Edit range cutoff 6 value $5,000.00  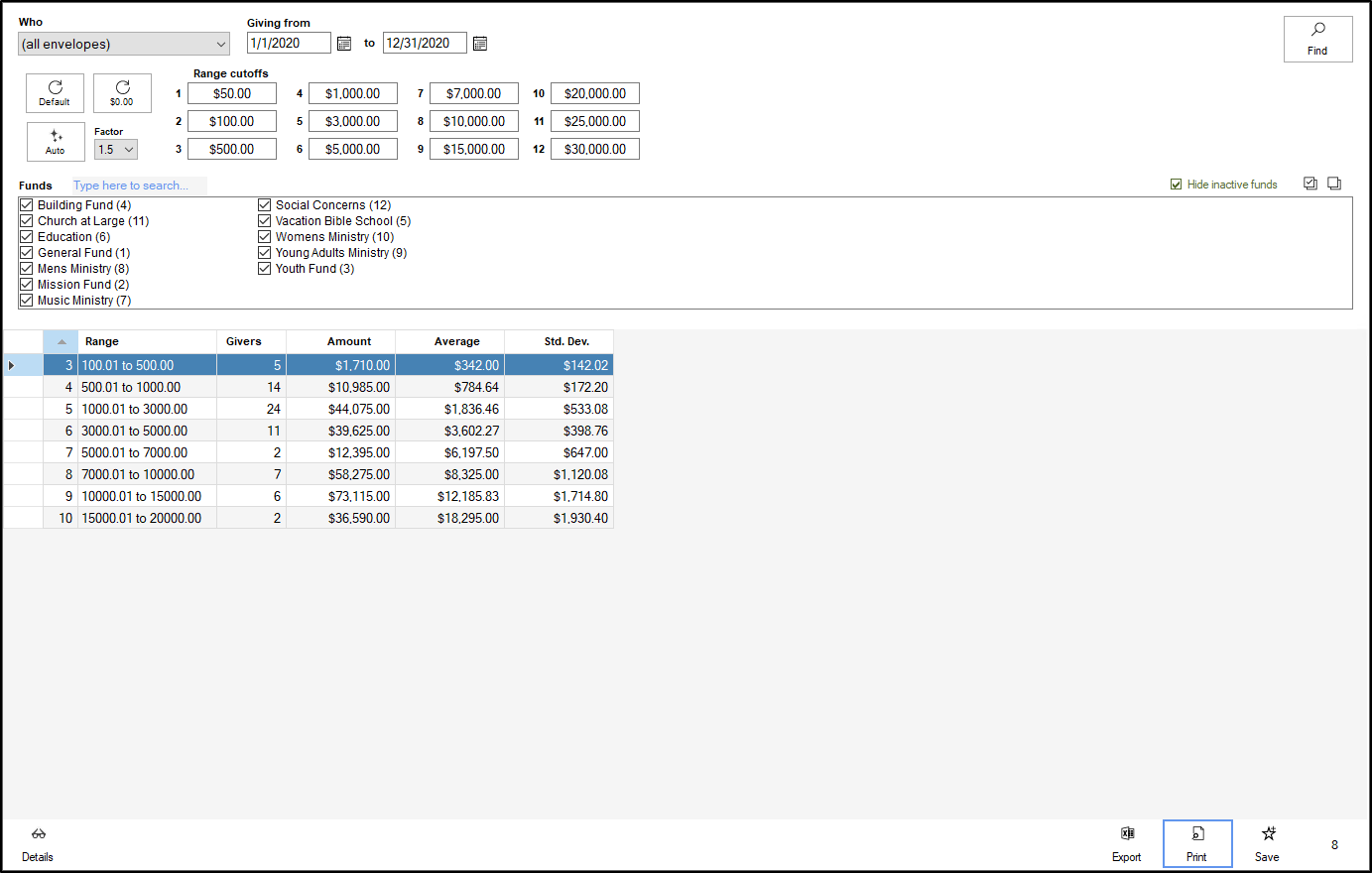(x=353, y=149)
